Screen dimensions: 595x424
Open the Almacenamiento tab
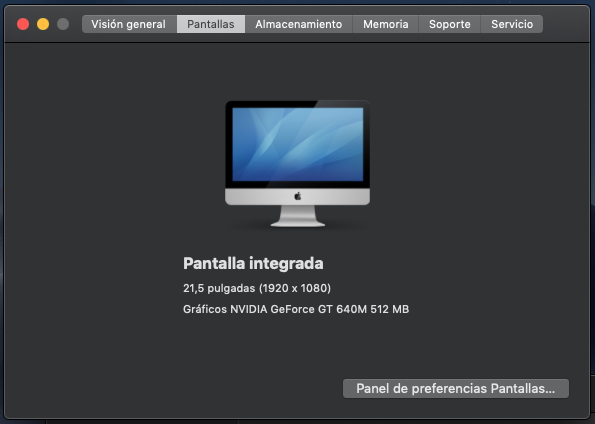click(x=299, y=24)
